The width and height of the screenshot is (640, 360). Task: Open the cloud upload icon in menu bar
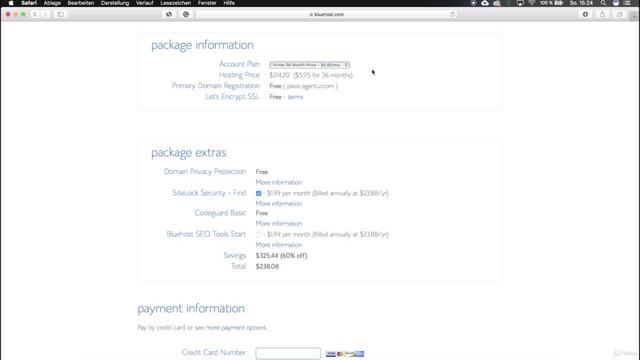pos(485,3)
